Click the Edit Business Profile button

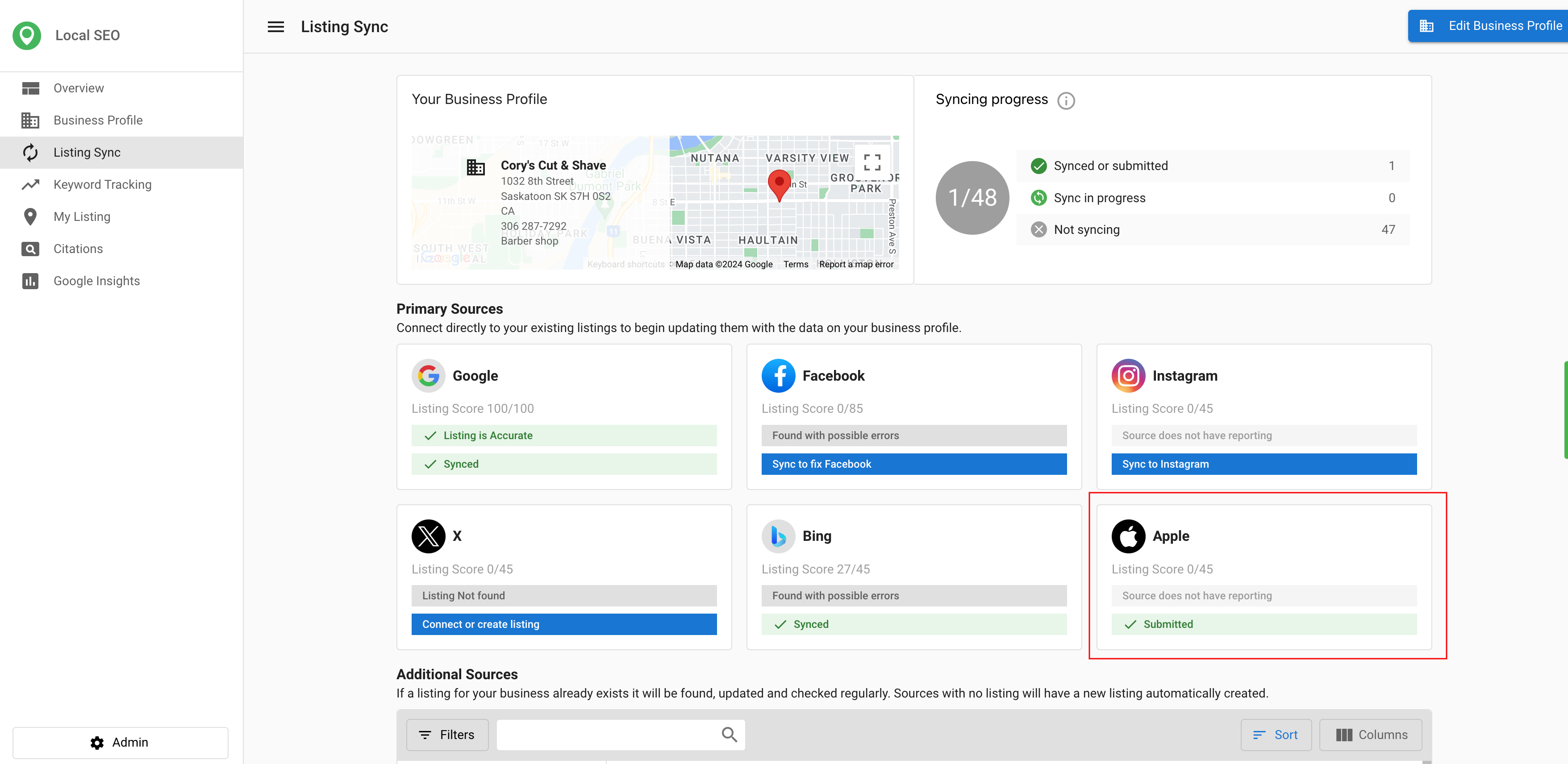click(1488, 26)
